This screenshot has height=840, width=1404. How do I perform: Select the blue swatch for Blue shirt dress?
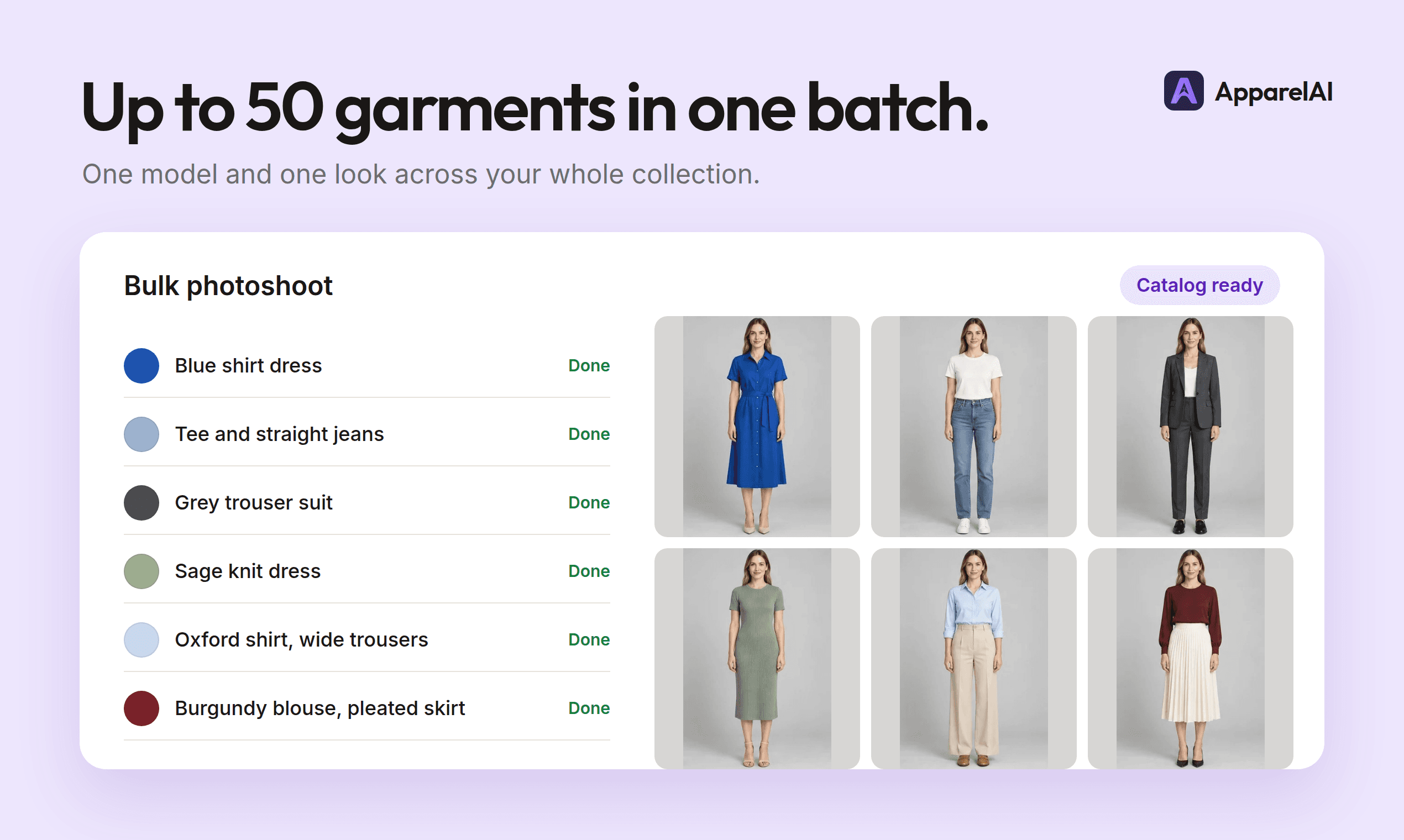point(142,366)
